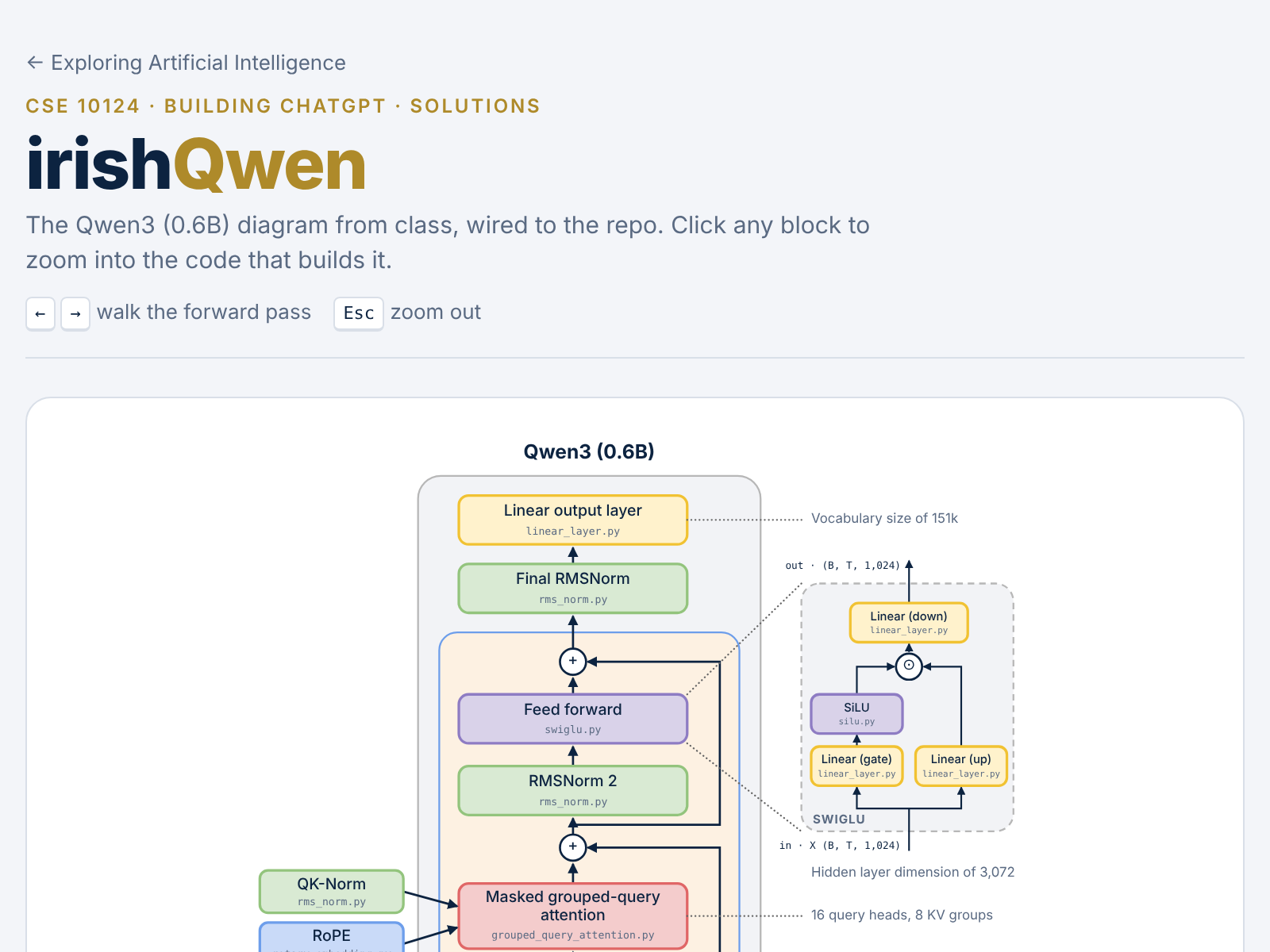
Task: Click the in X (B, T, 1,024) label
Action: pos(840,846)
